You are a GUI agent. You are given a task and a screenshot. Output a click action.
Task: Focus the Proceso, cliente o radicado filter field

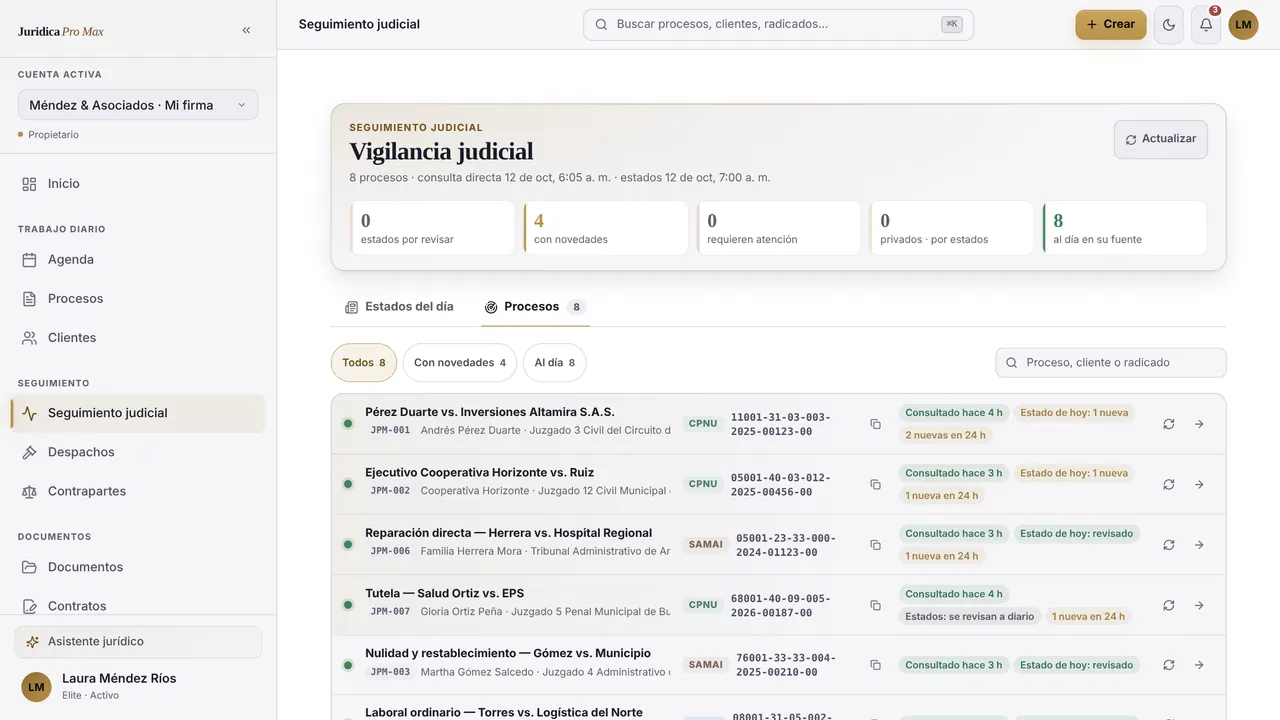1111,363
